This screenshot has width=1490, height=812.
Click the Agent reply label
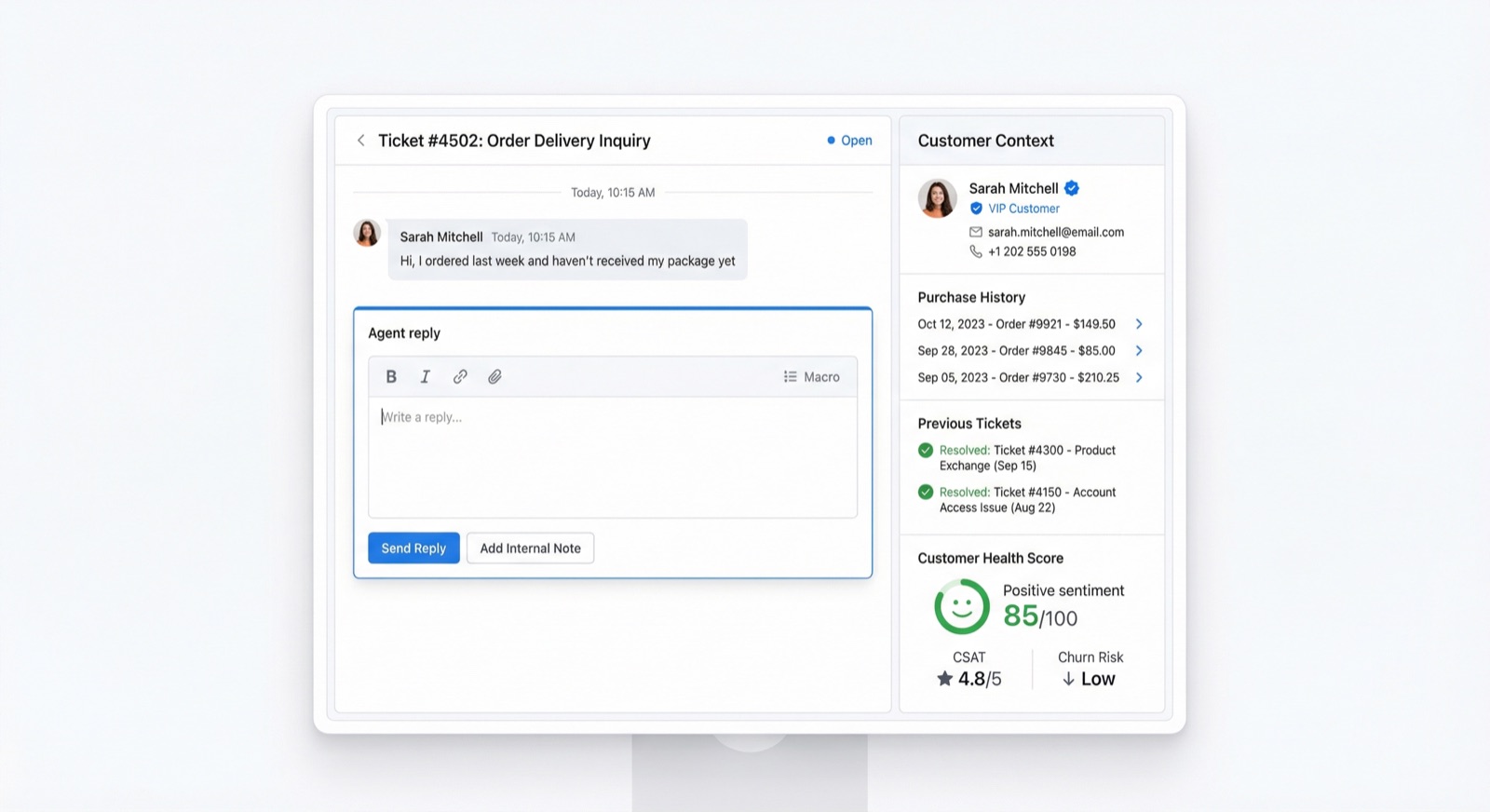404,333
